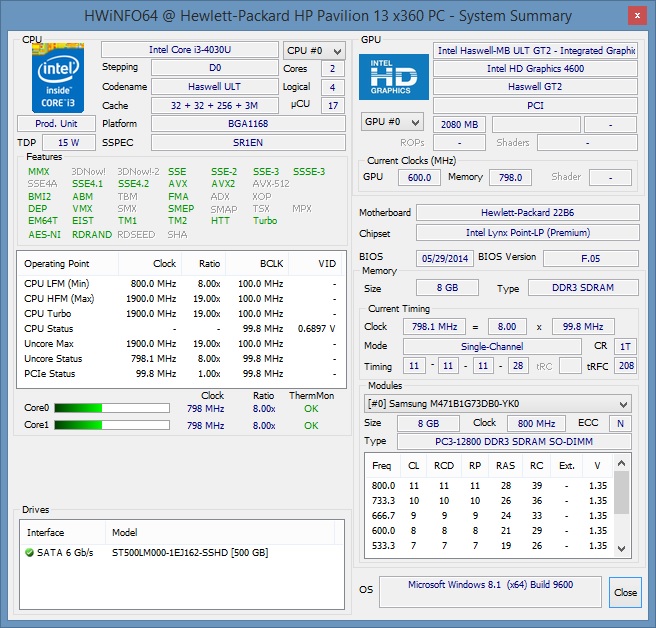The height and width of the screenshot is (628, 656).
Task: Click the module type PC3-12800 DDR3 SDRAM SO-DIMM field
Action: [x=514, y=441]
